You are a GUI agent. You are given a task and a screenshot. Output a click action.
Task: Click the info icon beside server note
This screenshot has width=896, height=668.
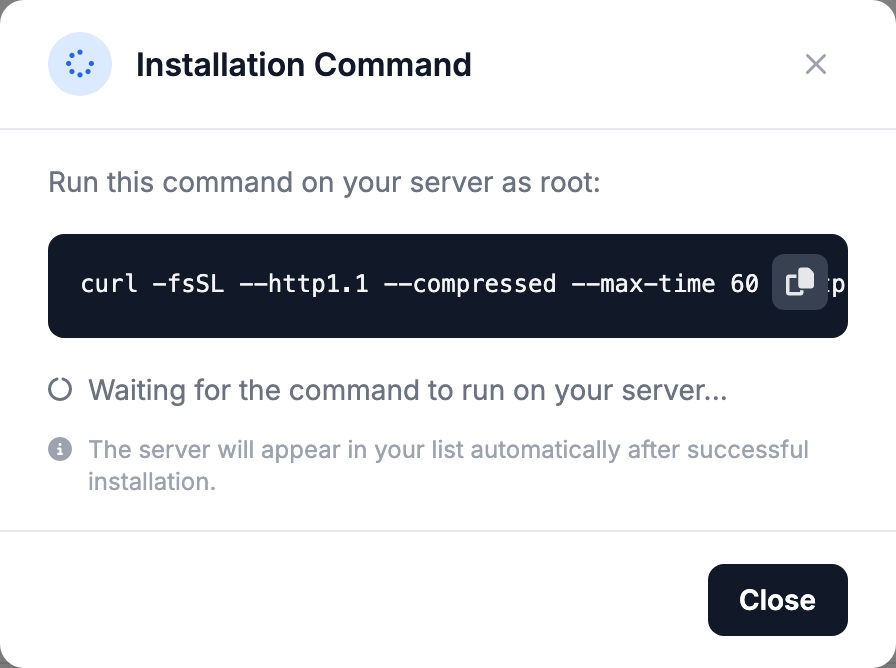60,449
